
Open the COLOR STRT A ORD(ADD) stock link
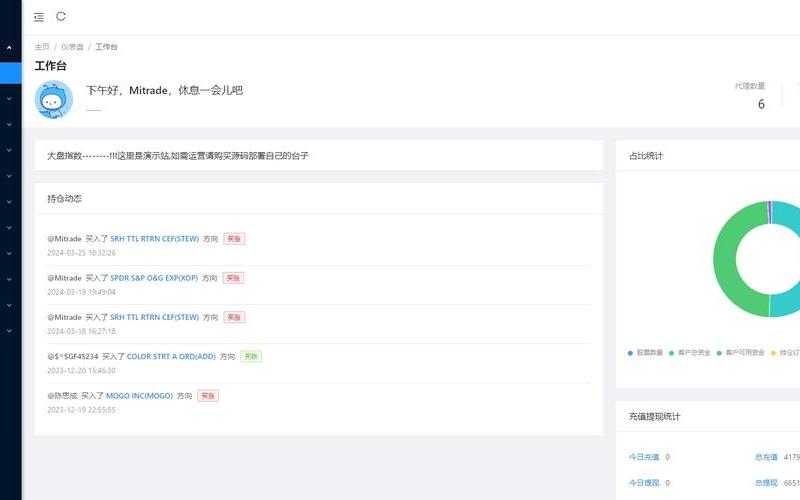(171, 357)
